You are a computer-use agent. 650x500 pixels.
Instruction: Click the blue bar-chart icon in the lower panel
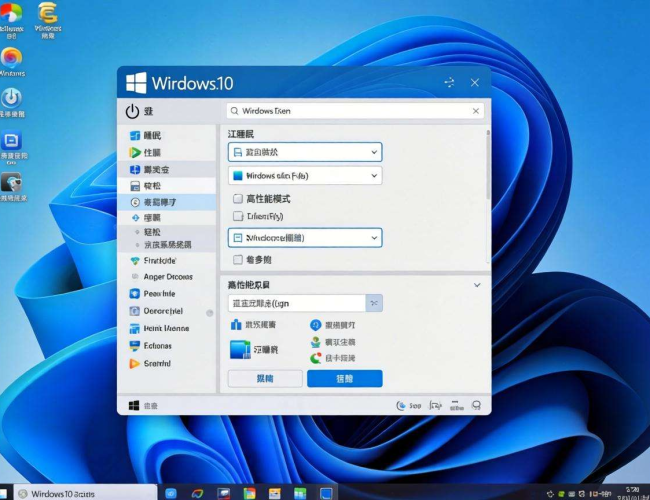click(236, 324)
